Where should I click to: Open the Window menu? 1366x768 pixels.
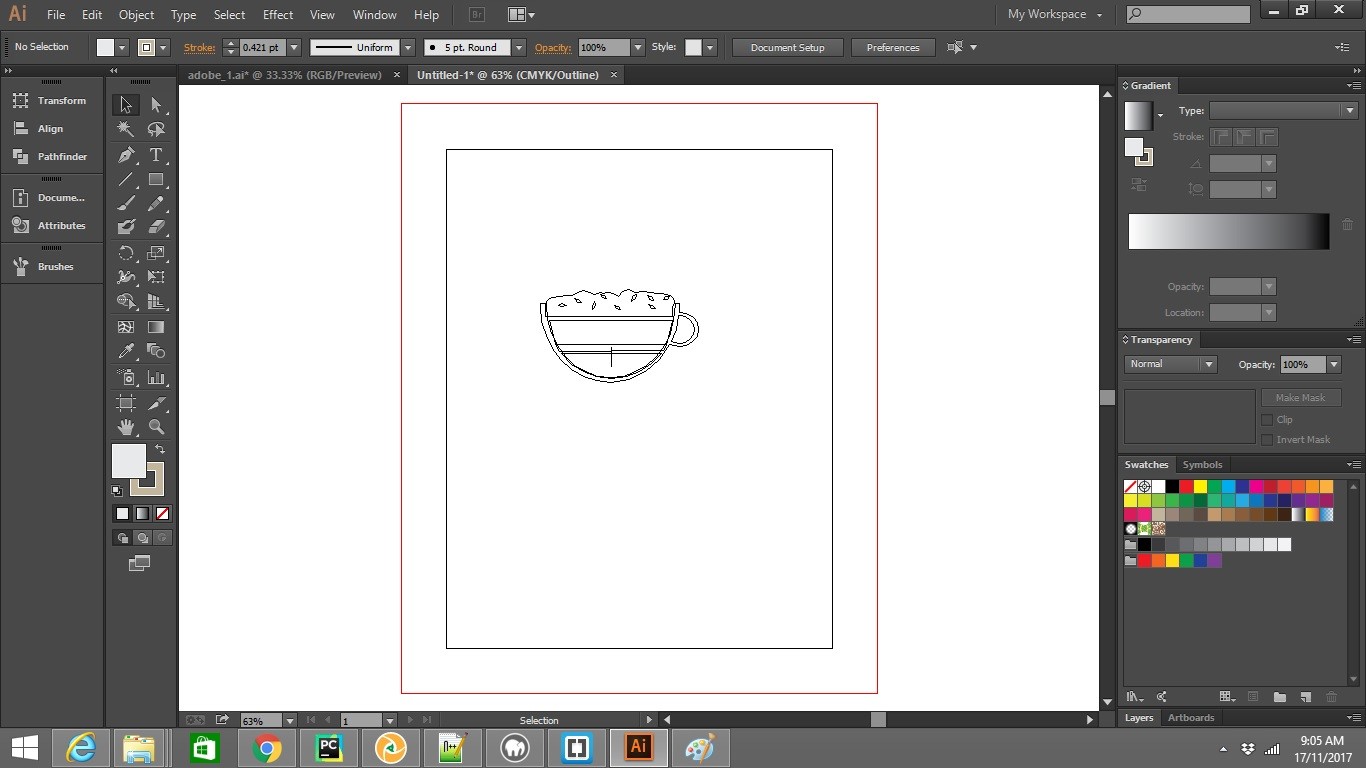pos(375,15)
